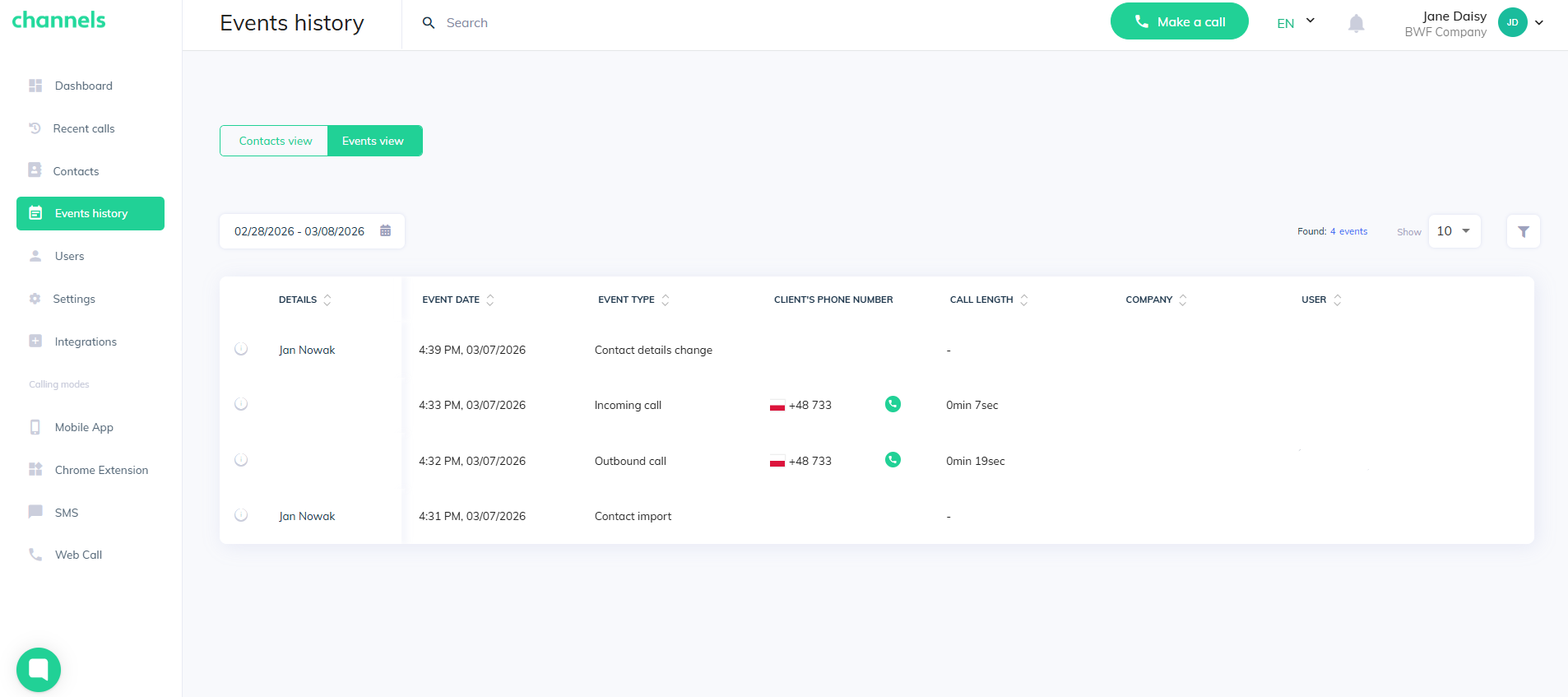Click the channels logo
Screen dimensions: 1568x697
(x=58, y=20)
